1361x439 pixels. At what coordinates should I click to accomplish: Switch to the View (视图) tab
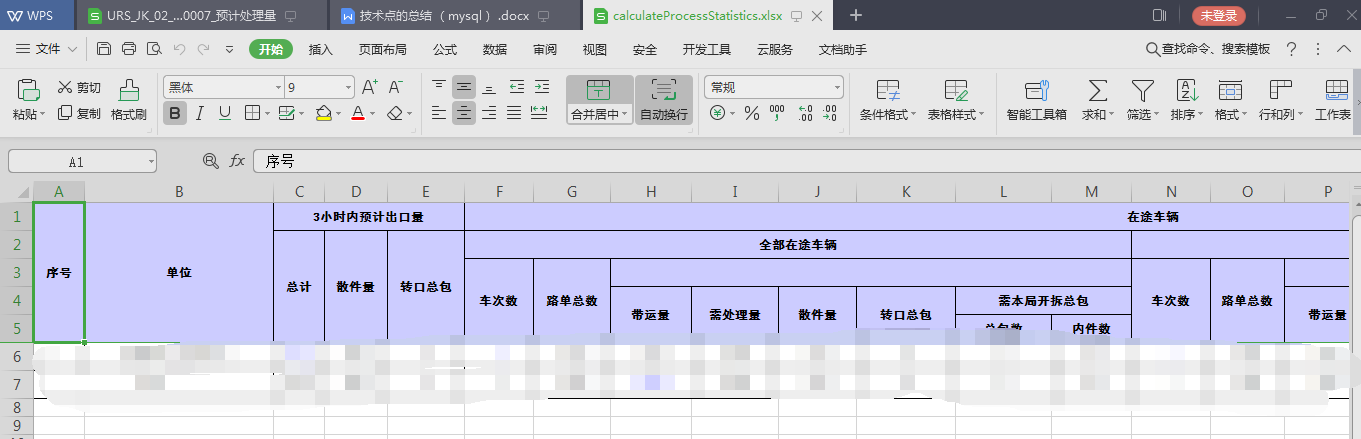(595, 49)
